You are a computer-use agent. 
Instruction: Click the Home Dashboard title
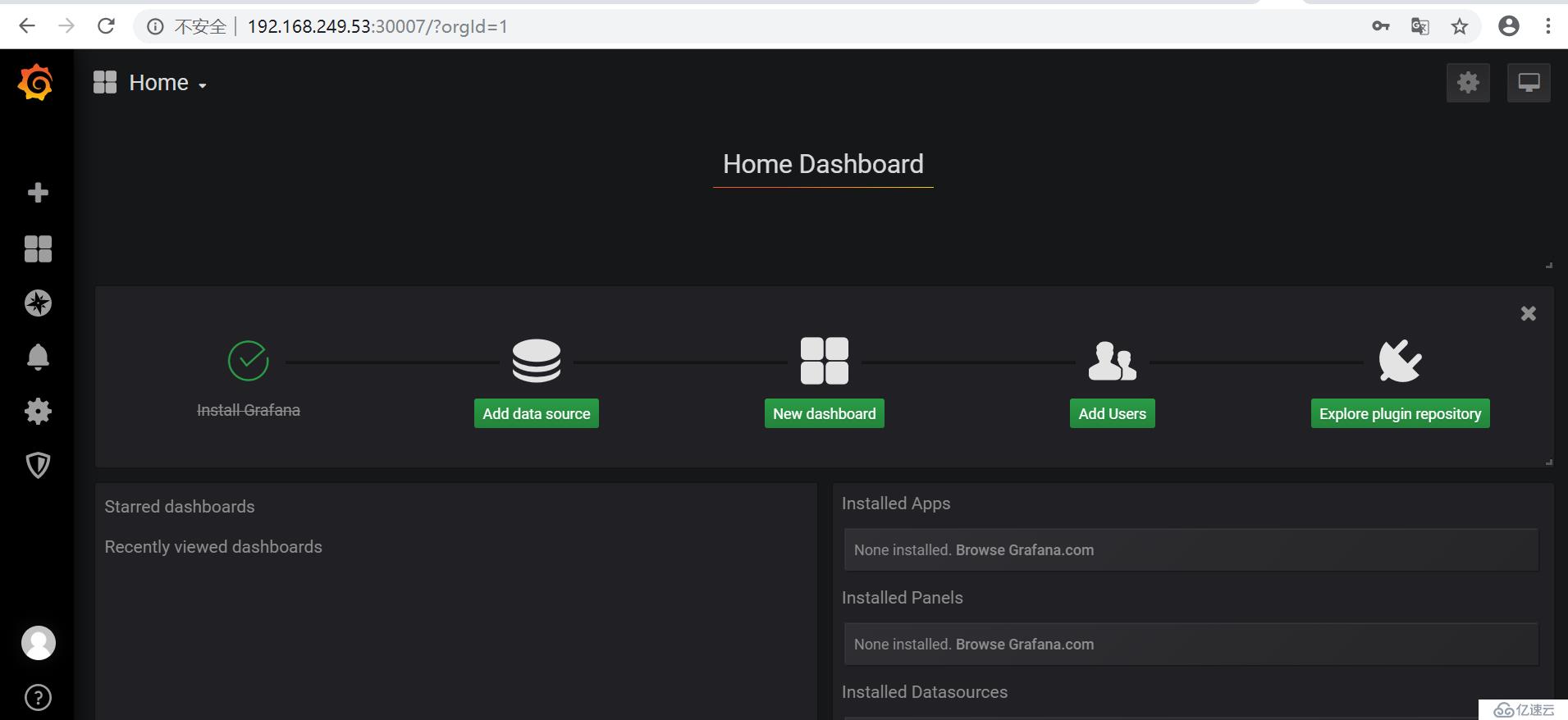(x=823, y=164)
